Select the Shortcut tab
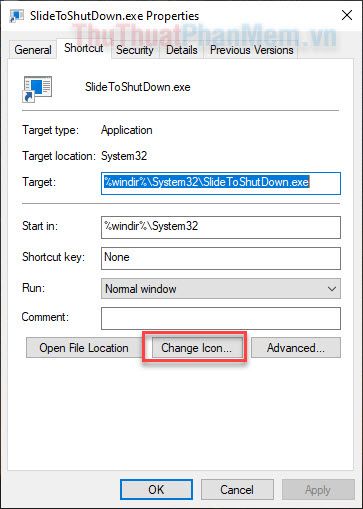The height and width of the screenshot is (509, 363). point(84,48)
